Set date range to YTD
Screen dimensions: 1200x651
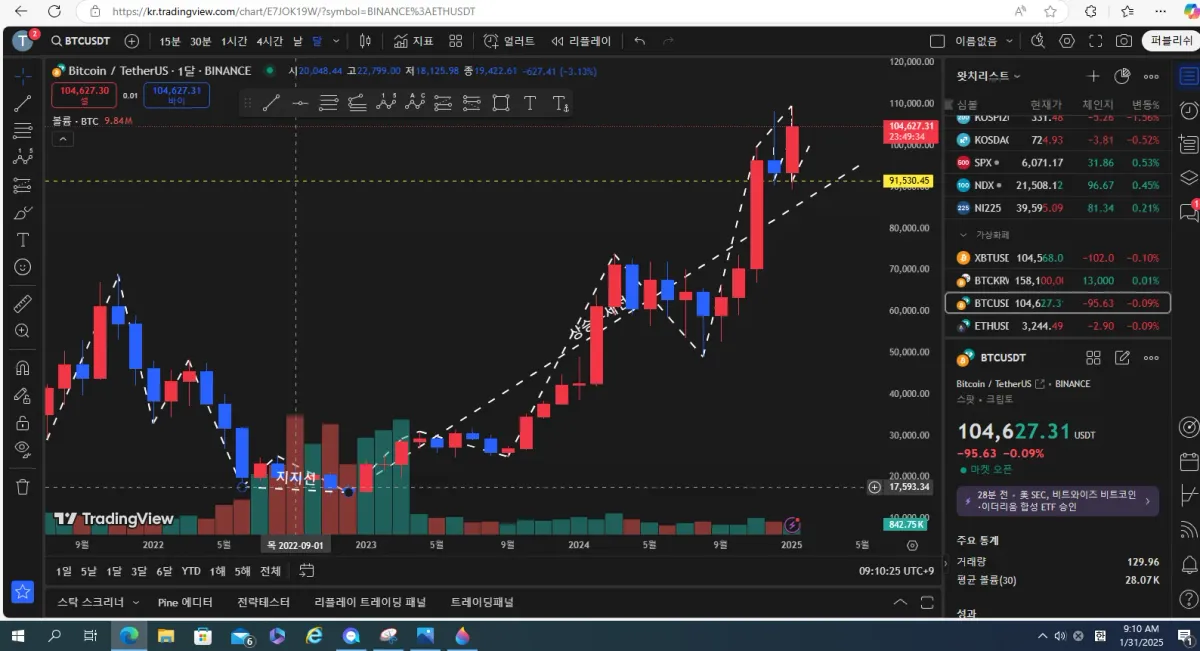[x=191, y=571]
